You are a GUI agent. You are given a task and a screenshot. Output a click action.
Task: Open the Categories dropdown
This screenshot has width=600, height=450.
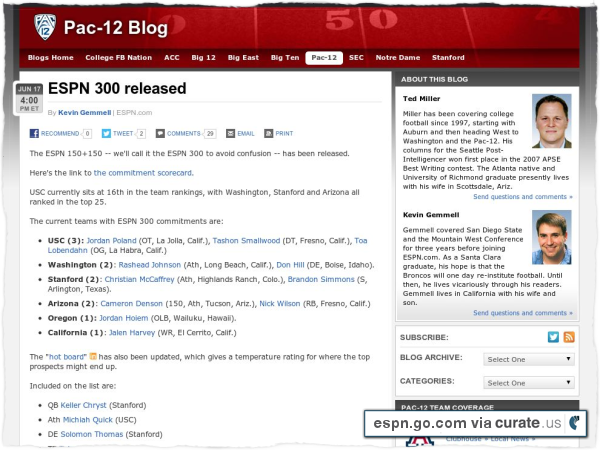[529, 383]
